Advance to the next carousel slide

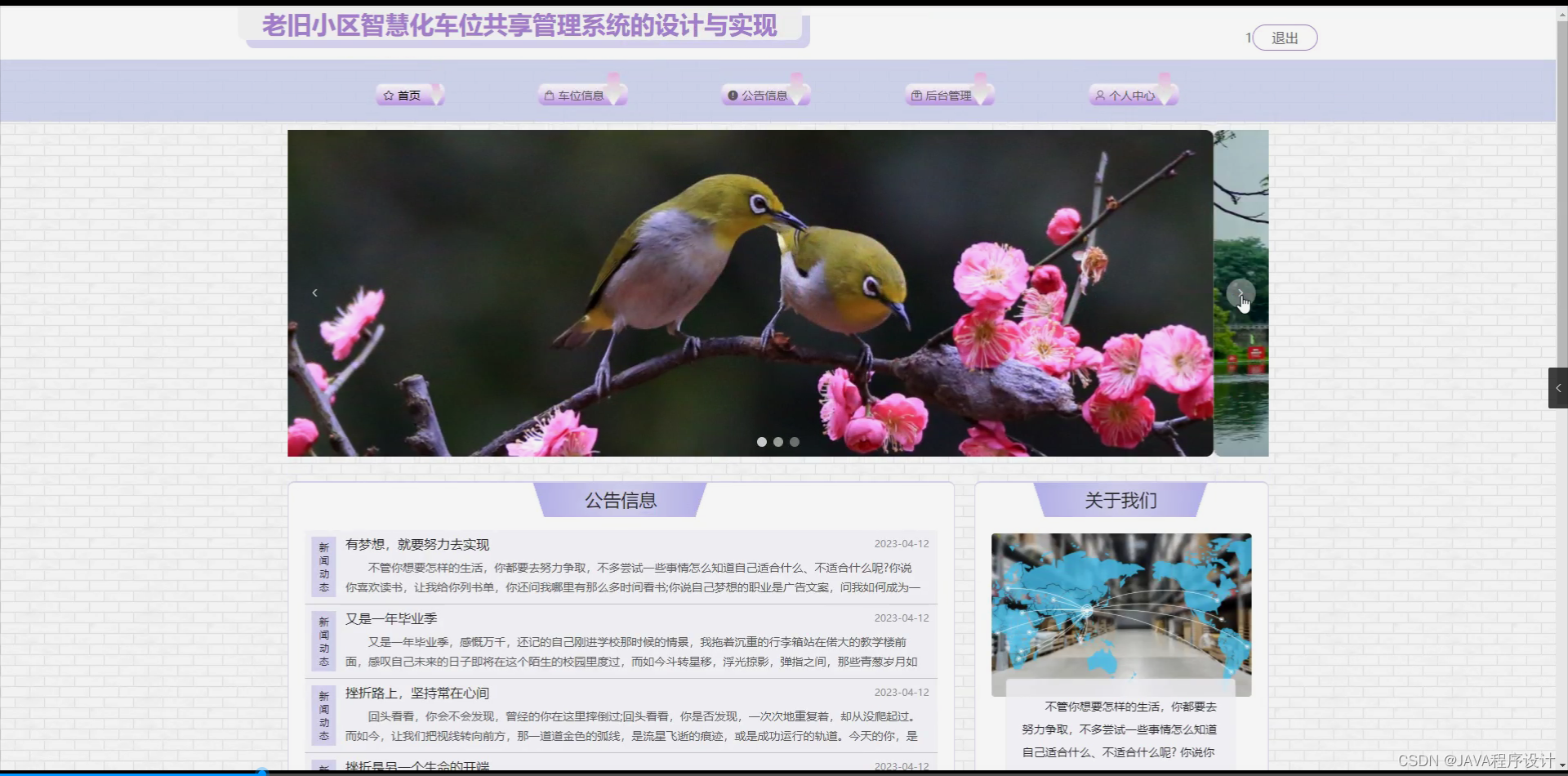1241,293
